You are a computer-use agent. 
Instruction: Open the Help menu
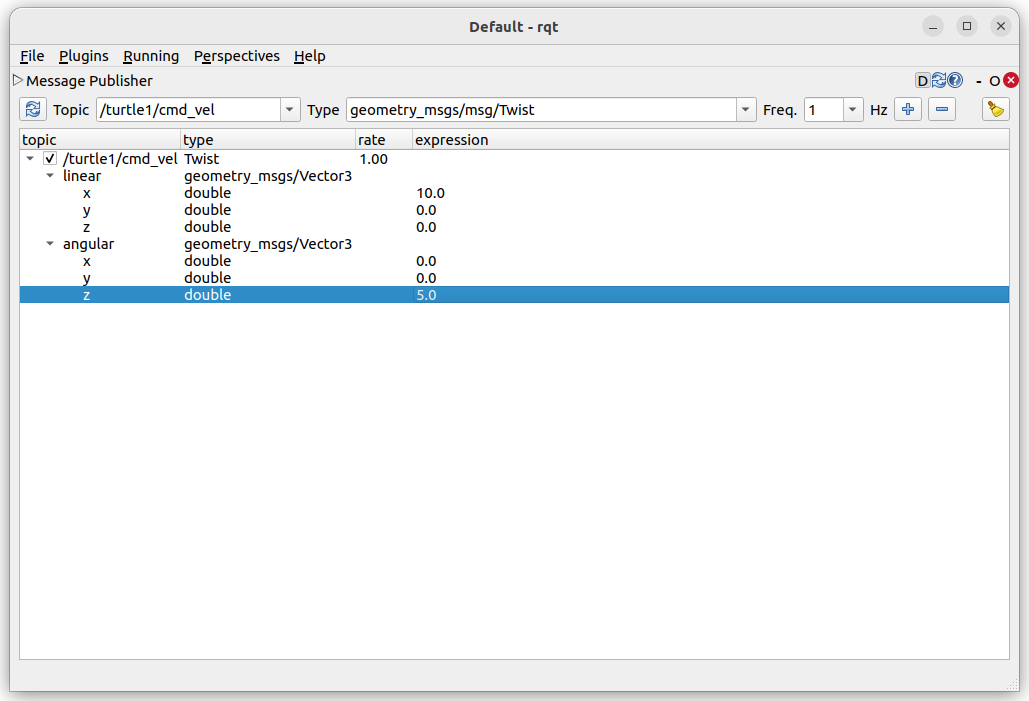click(310, 56)
